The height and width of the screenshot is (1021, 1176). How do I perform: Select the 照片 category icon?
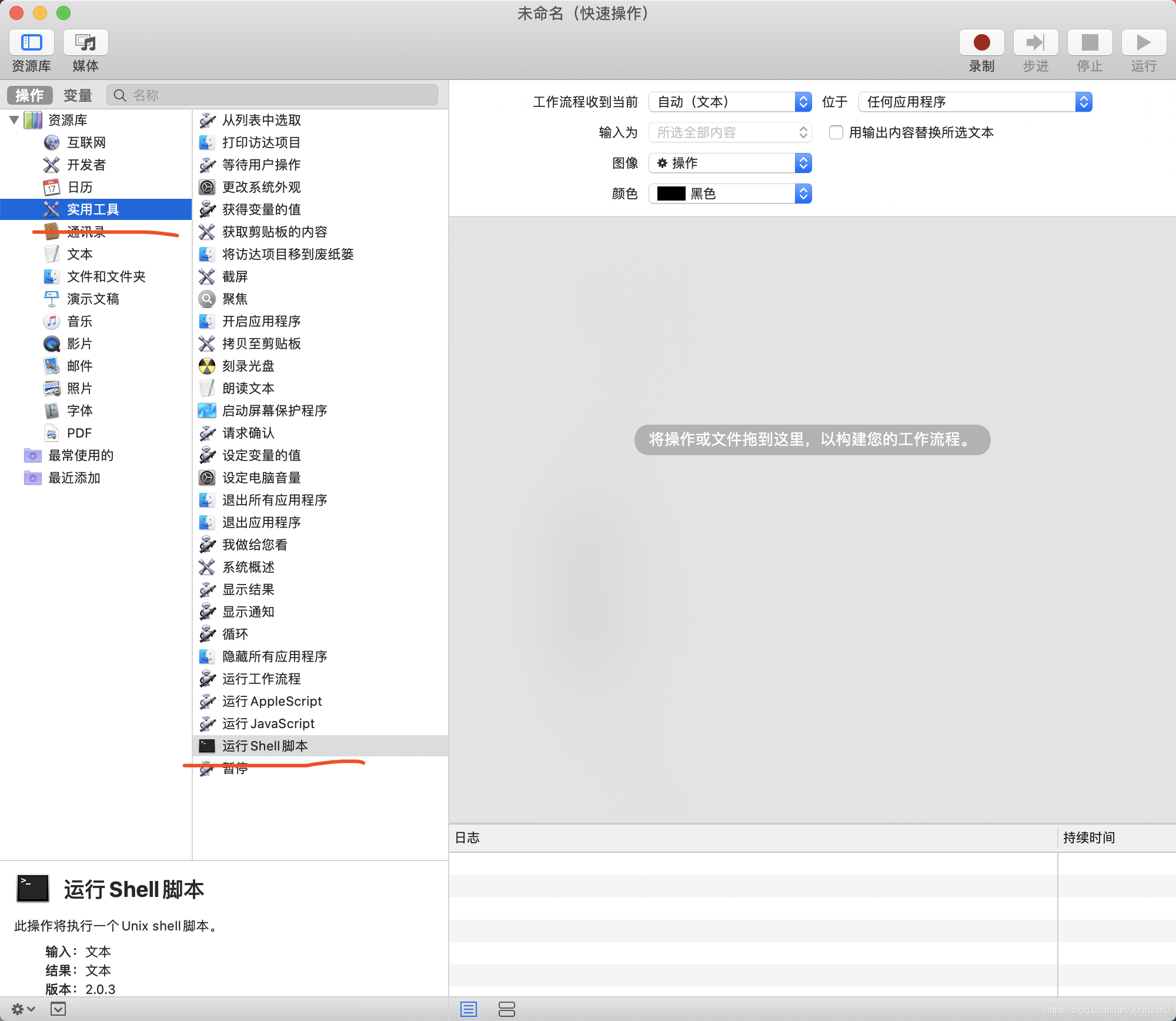[x=52, y=388]
